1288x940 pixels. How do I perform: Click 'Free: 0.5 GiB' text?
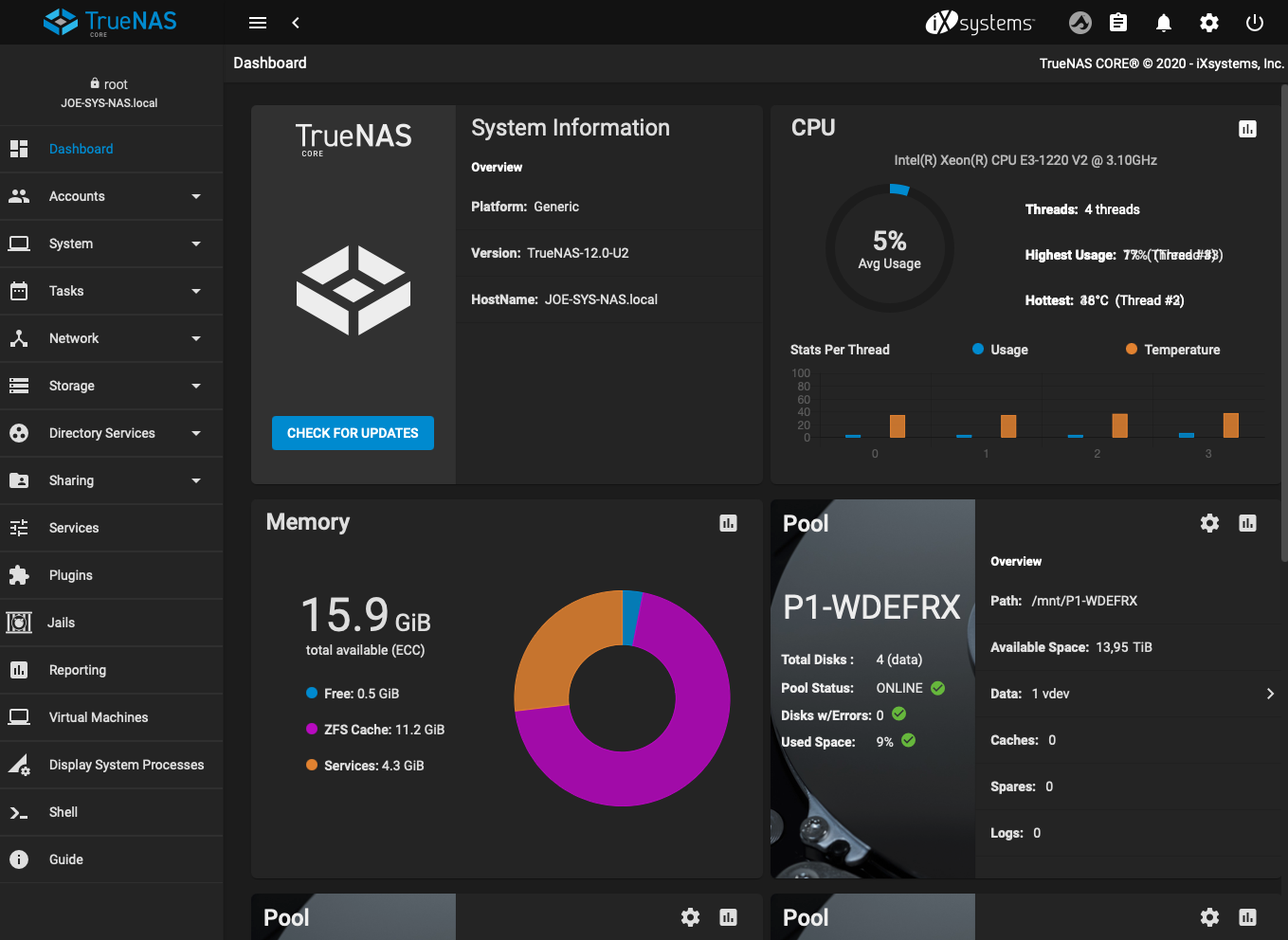[361, 694]
